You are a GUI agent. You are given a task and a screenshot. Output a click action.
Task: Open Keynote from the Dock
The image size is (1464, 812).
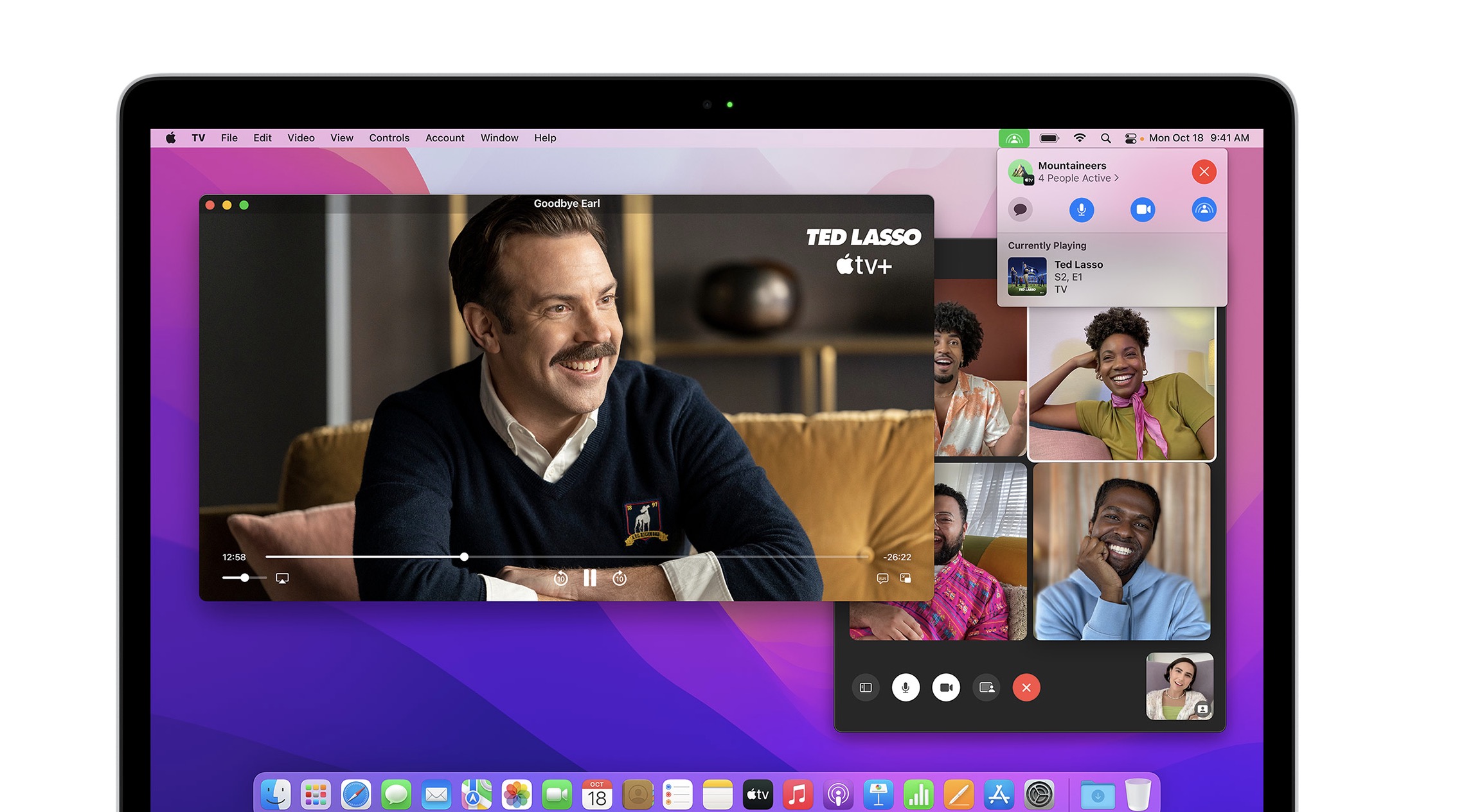[879, 795]
